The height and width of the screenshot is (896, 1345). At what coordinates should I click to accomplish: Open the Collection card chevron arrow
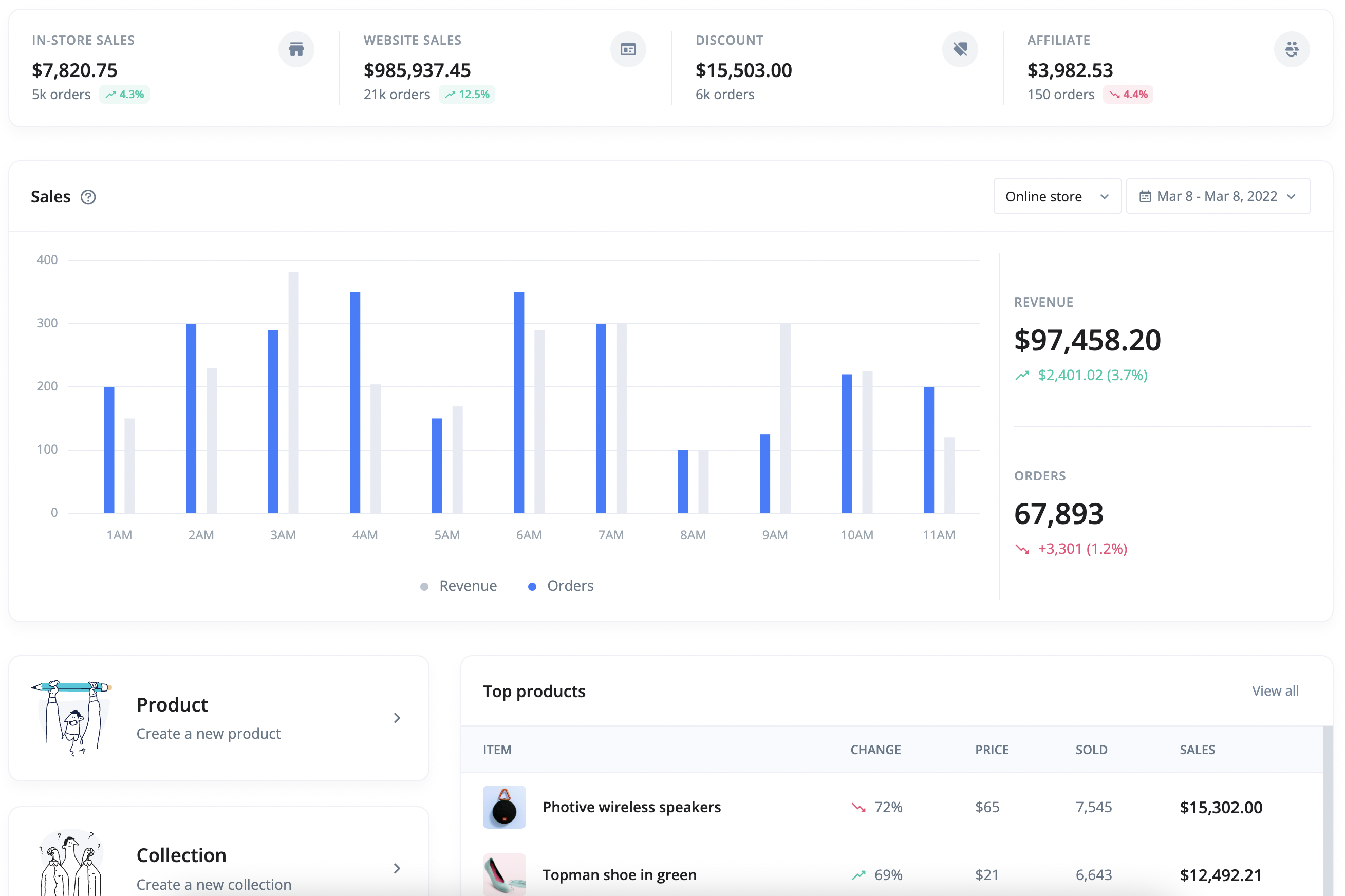[397, 869]
